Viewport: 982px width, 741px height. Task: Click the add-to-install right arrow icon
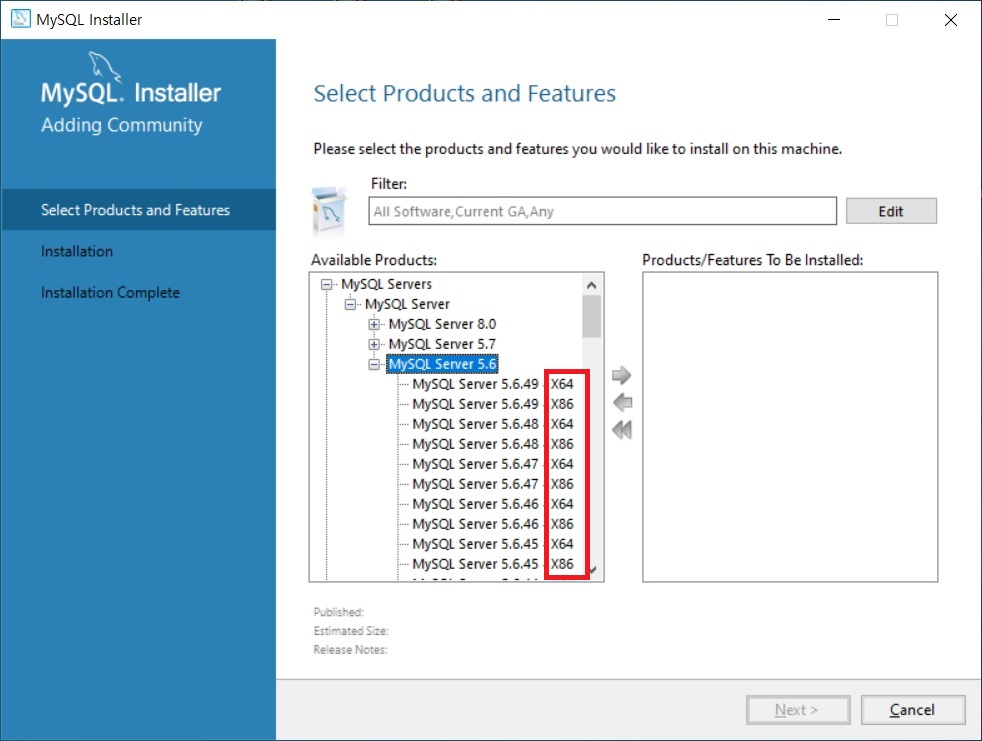tap(621, 375)
